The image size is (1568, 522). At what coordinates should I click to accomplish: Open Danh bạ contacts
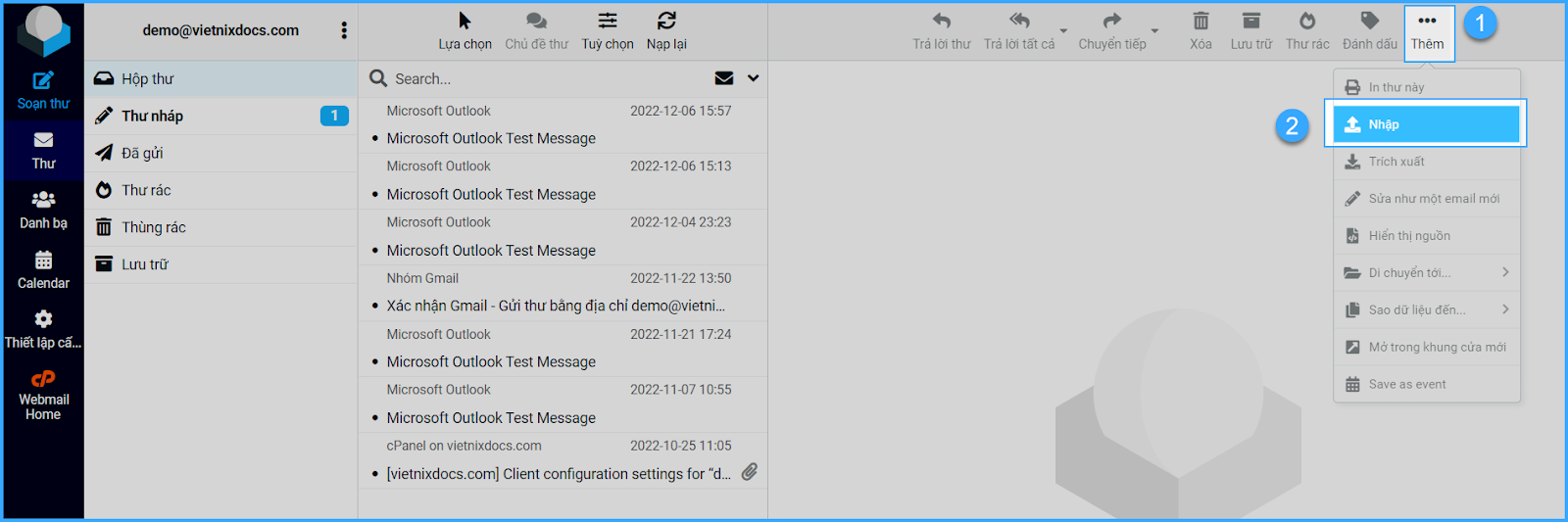pyautogui.click(x=43, y=211)
